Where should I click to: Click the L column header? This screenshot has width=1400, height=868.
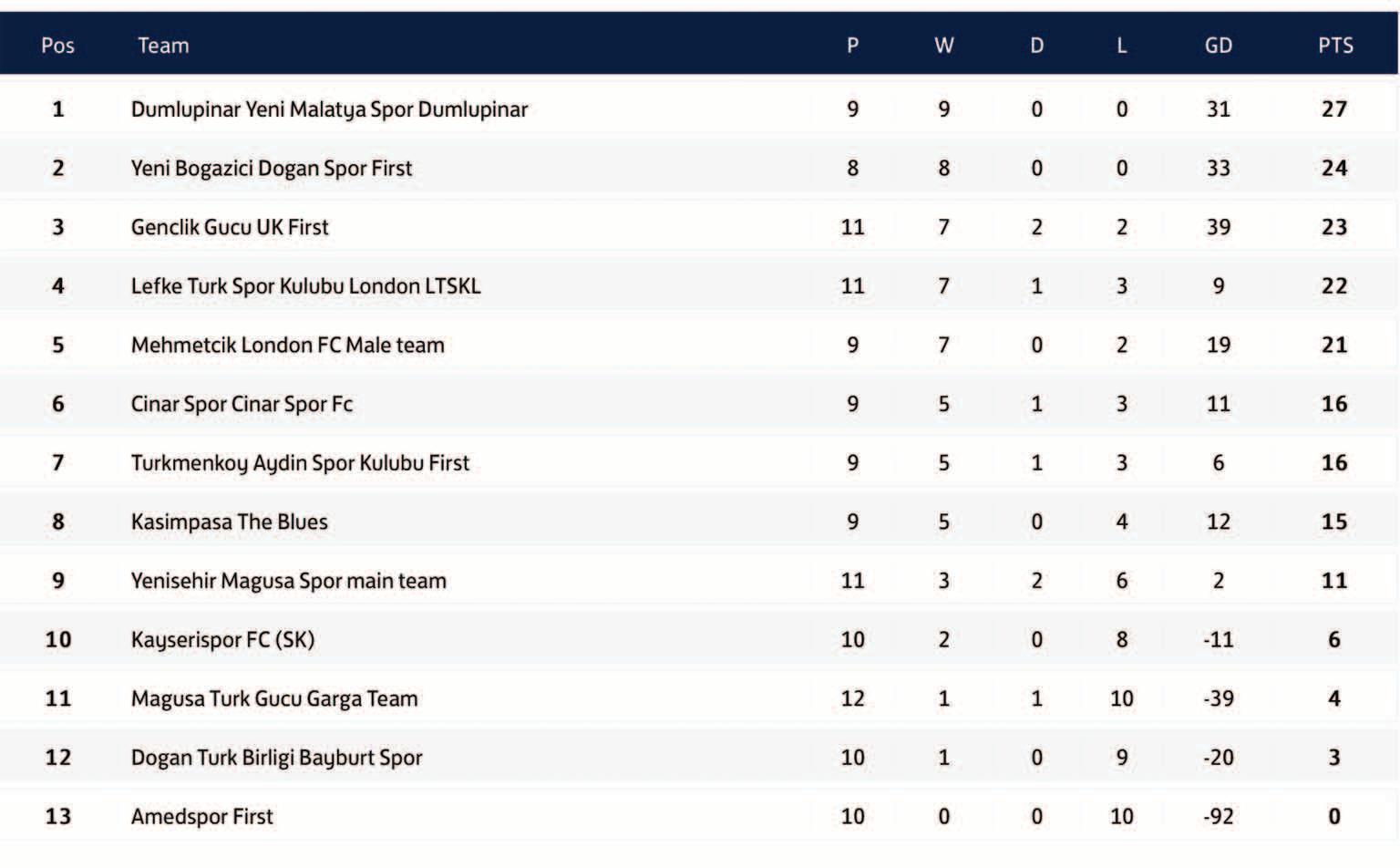(1121, 46)
